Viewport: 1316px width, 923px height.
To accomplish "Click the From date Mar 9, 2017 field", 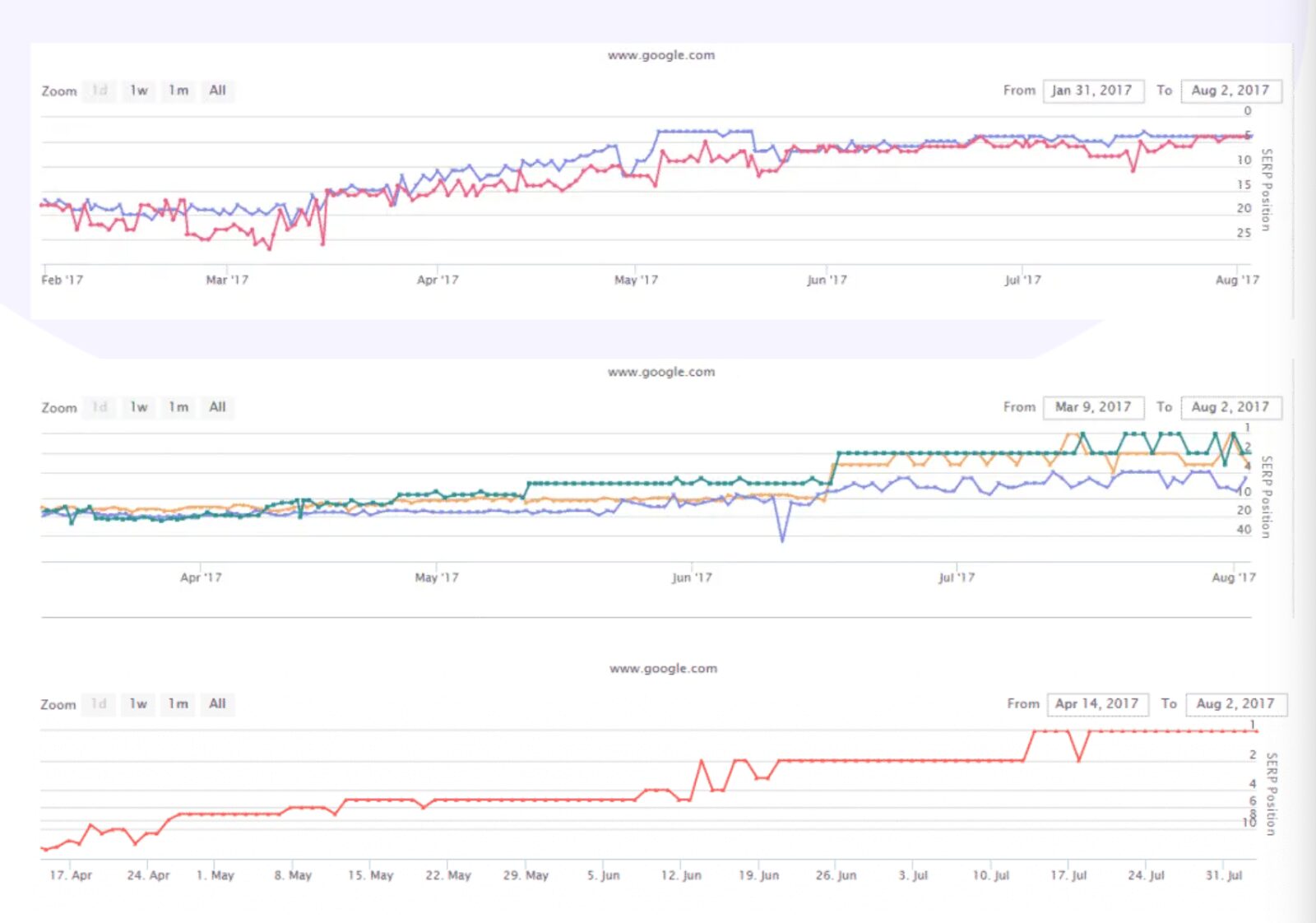I will tap(1092, 407).
